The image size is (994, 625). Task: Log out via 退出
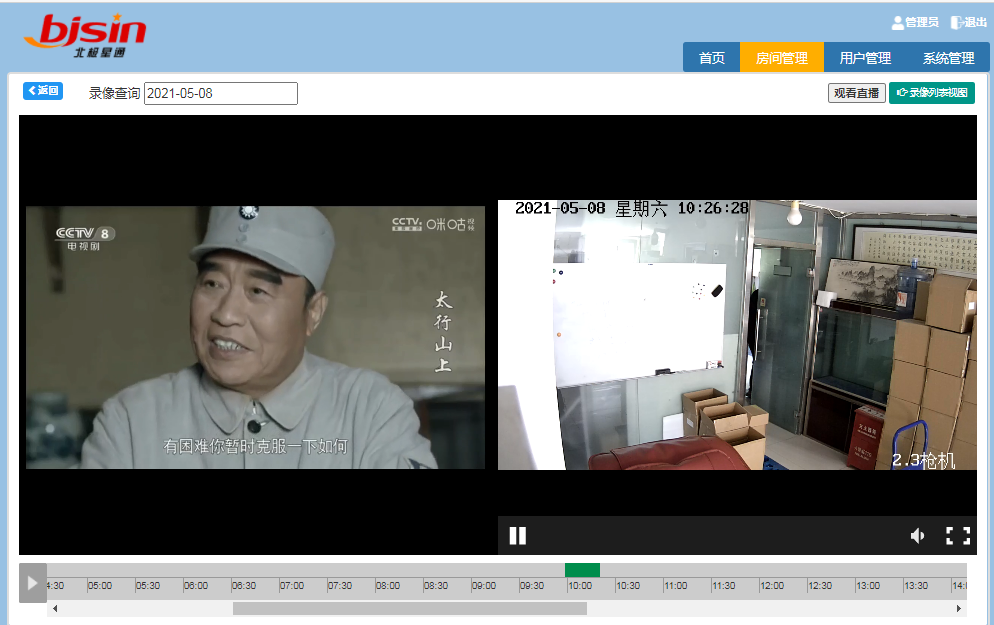pyautogui.click(x=969, y=23)
